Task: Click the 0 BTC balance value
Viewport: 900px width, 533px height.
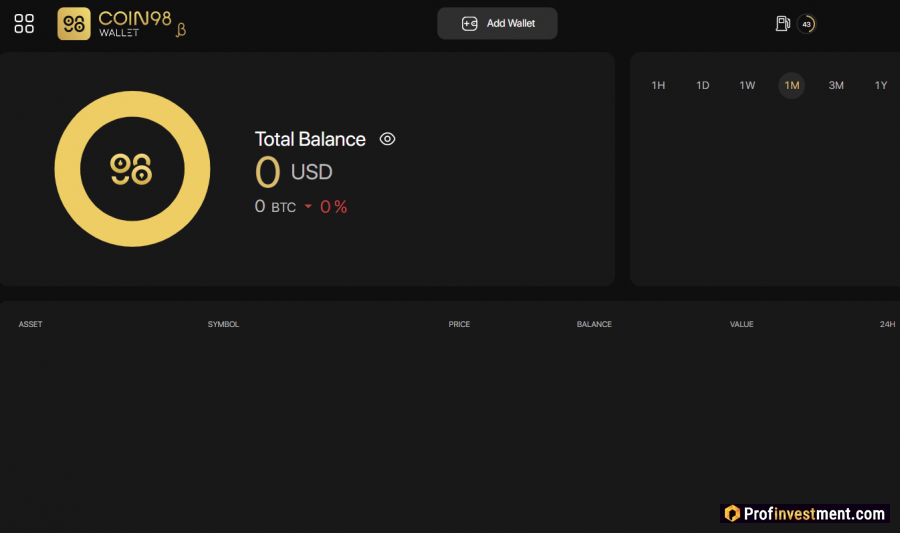Action: tap(276, 207)
